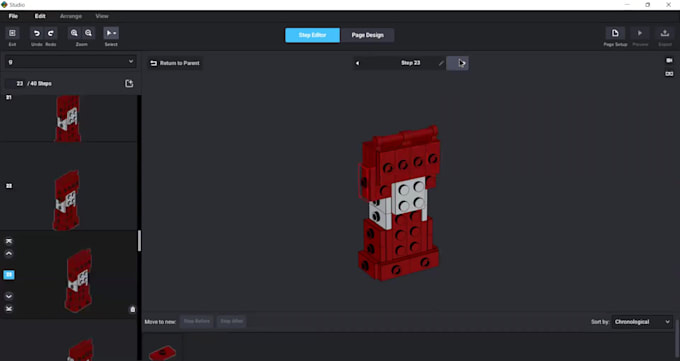Select the step 21 thumbnail
The height and width of the screenshot is (361, 680).
coord(68,118)
